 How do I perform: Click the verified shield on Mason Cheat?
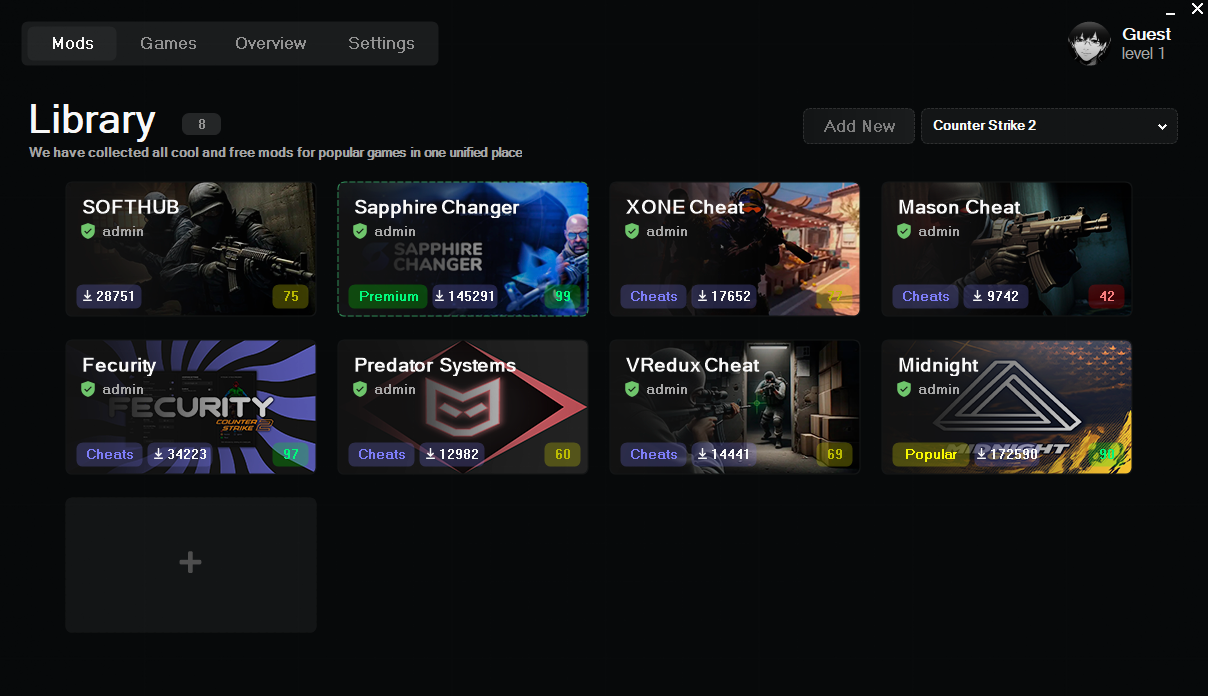tap(904, 231)
